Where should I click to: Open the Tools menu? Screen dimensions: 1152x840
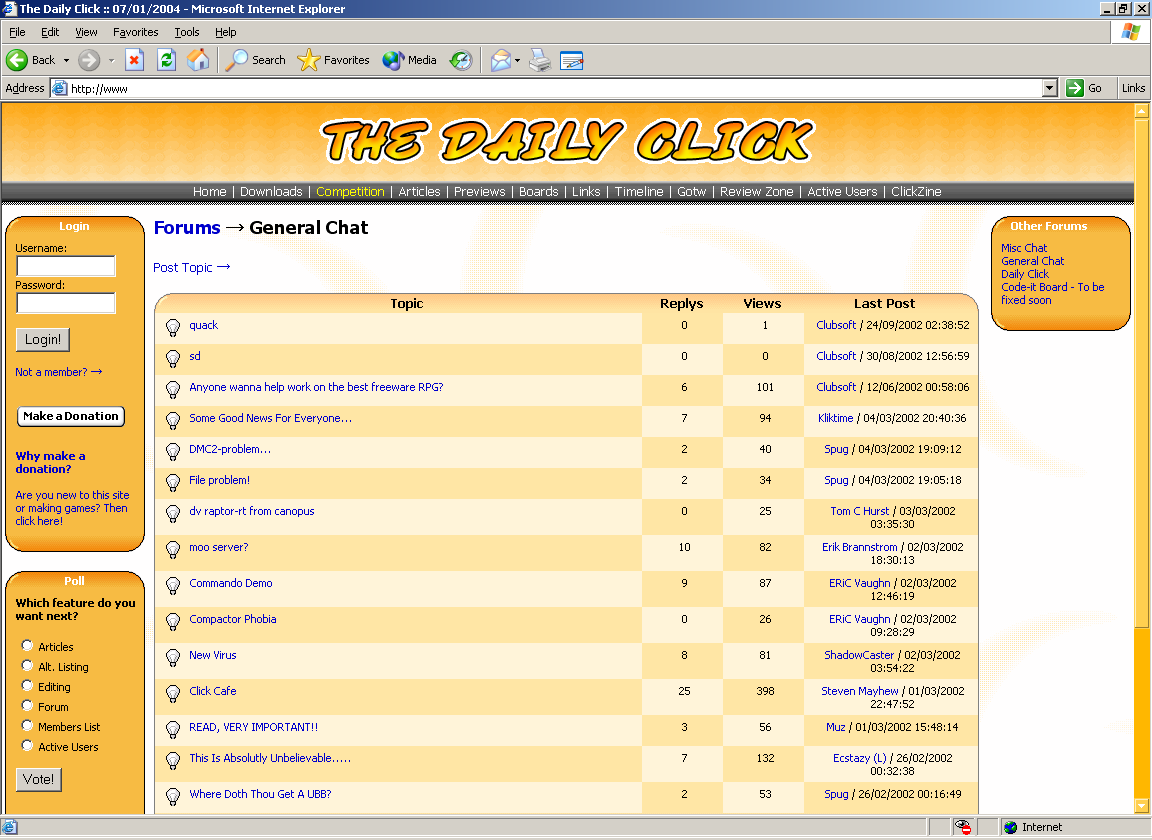click(187, 32)
